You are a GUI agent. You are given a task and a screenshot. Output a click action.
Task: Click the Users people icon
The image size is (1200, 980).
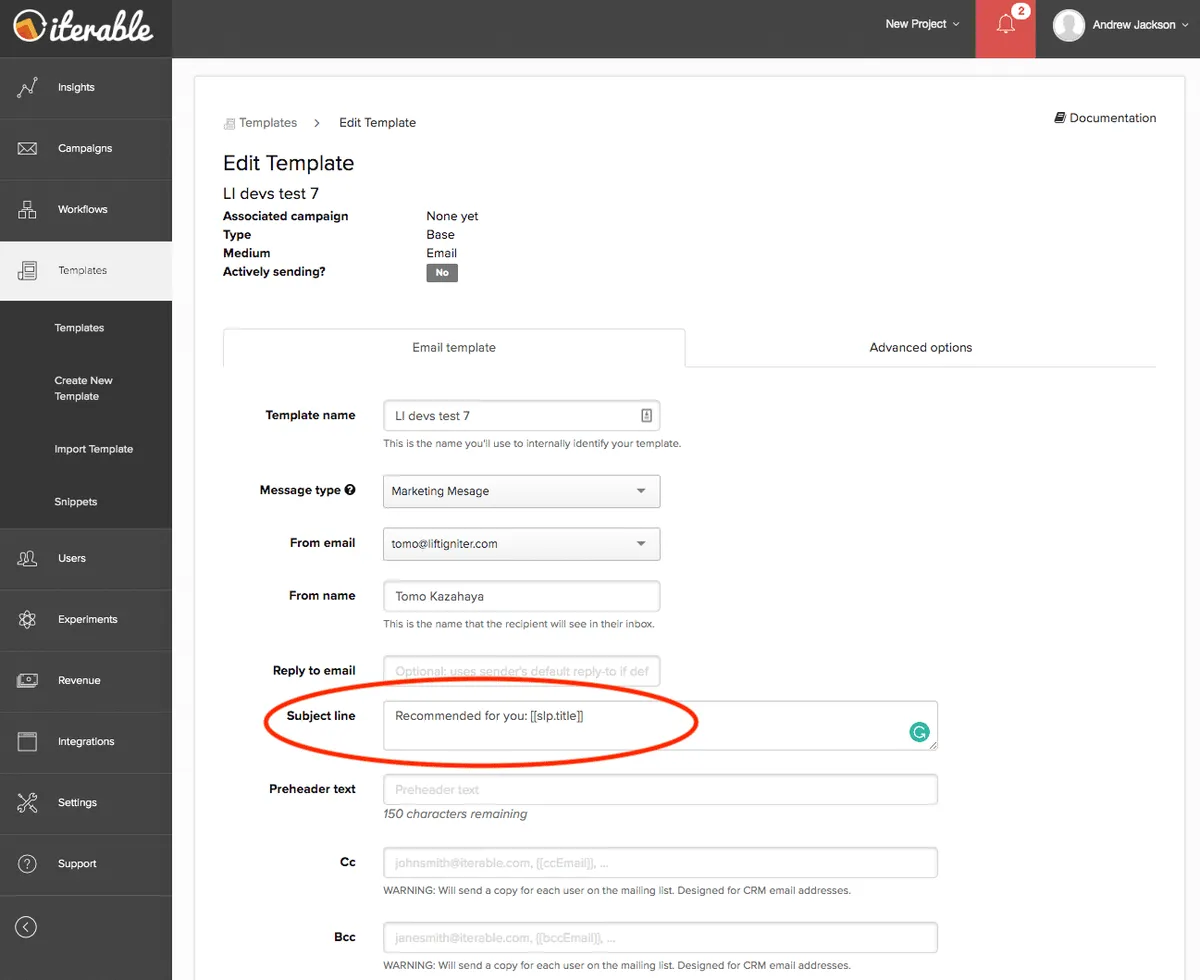click(27, 558)
